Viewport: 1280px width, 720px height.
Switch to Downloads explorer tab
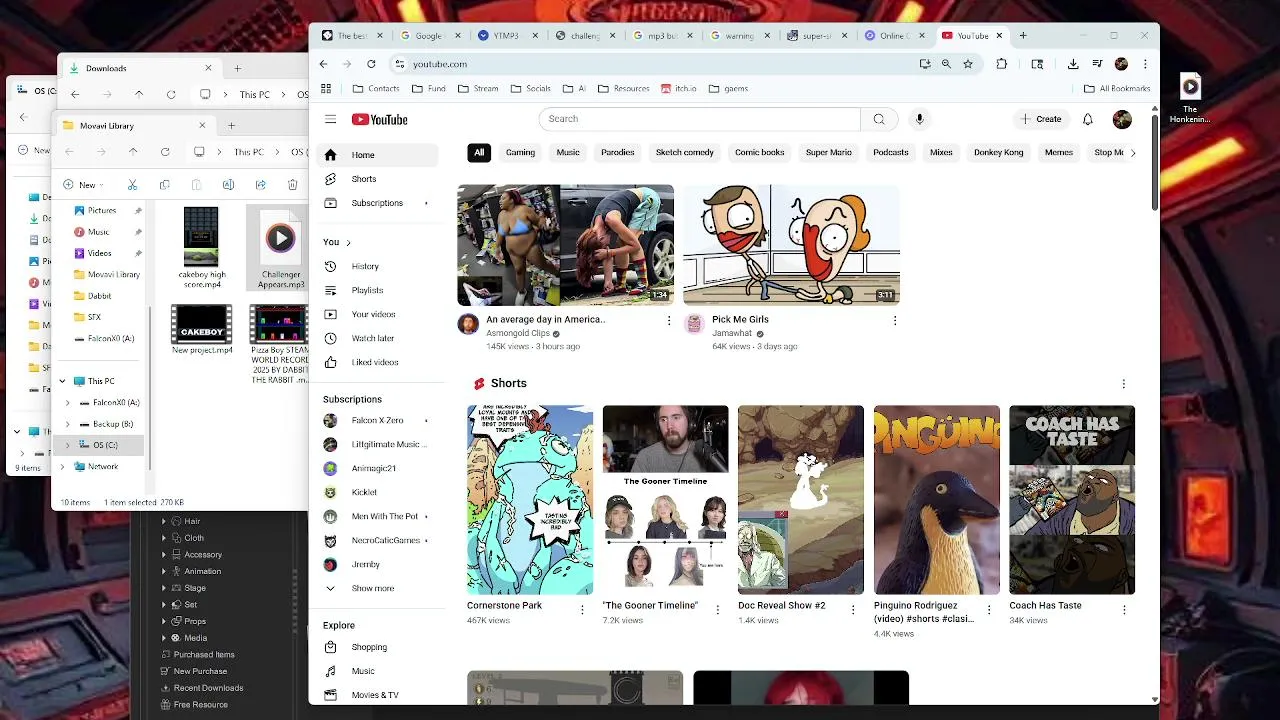tap(138, 68)
